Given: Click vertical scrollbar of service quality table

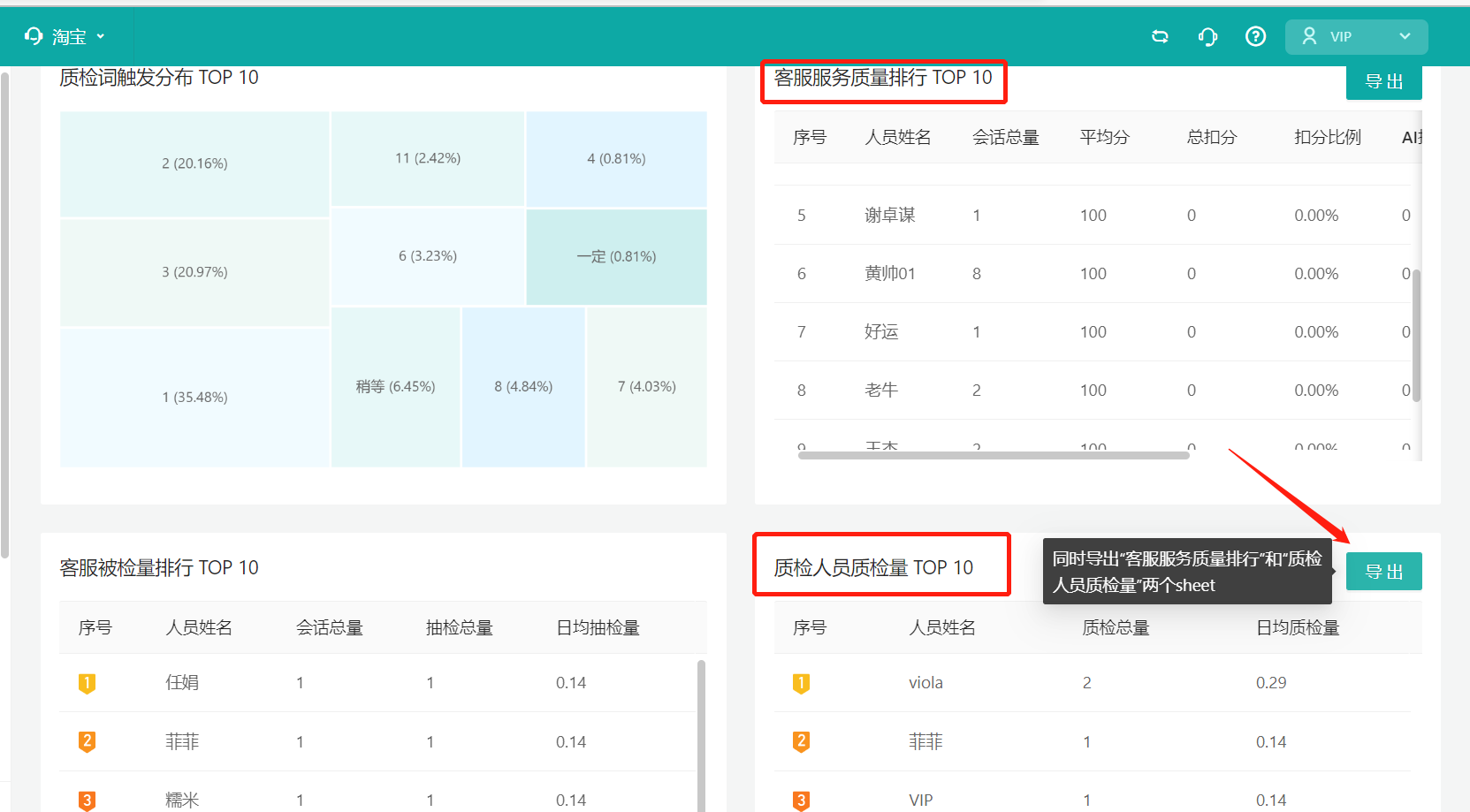Looking at the screenshot, I should [x=1416, y=336].
